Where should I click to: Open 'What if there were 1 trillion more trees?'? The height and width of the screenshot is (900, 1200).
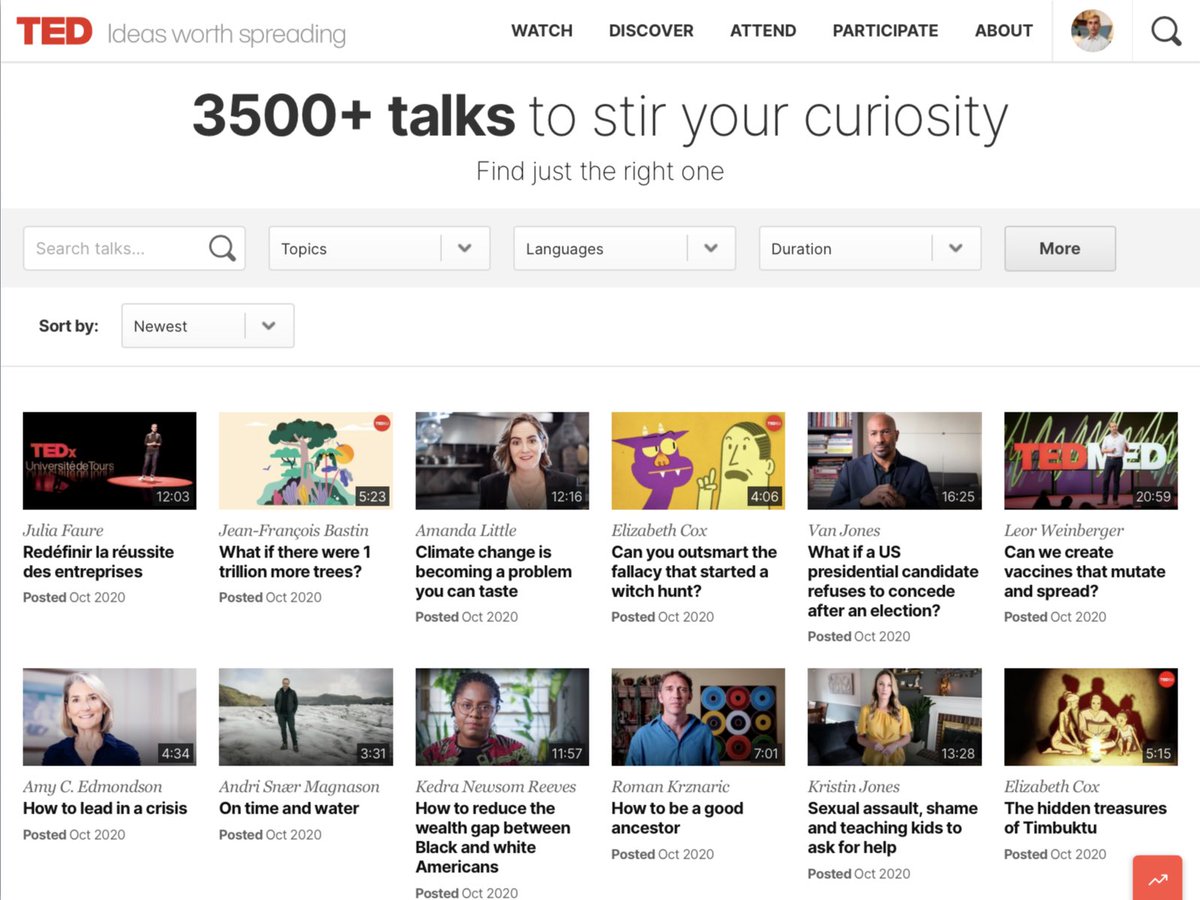pyautogui.click(x=295, y=562)
